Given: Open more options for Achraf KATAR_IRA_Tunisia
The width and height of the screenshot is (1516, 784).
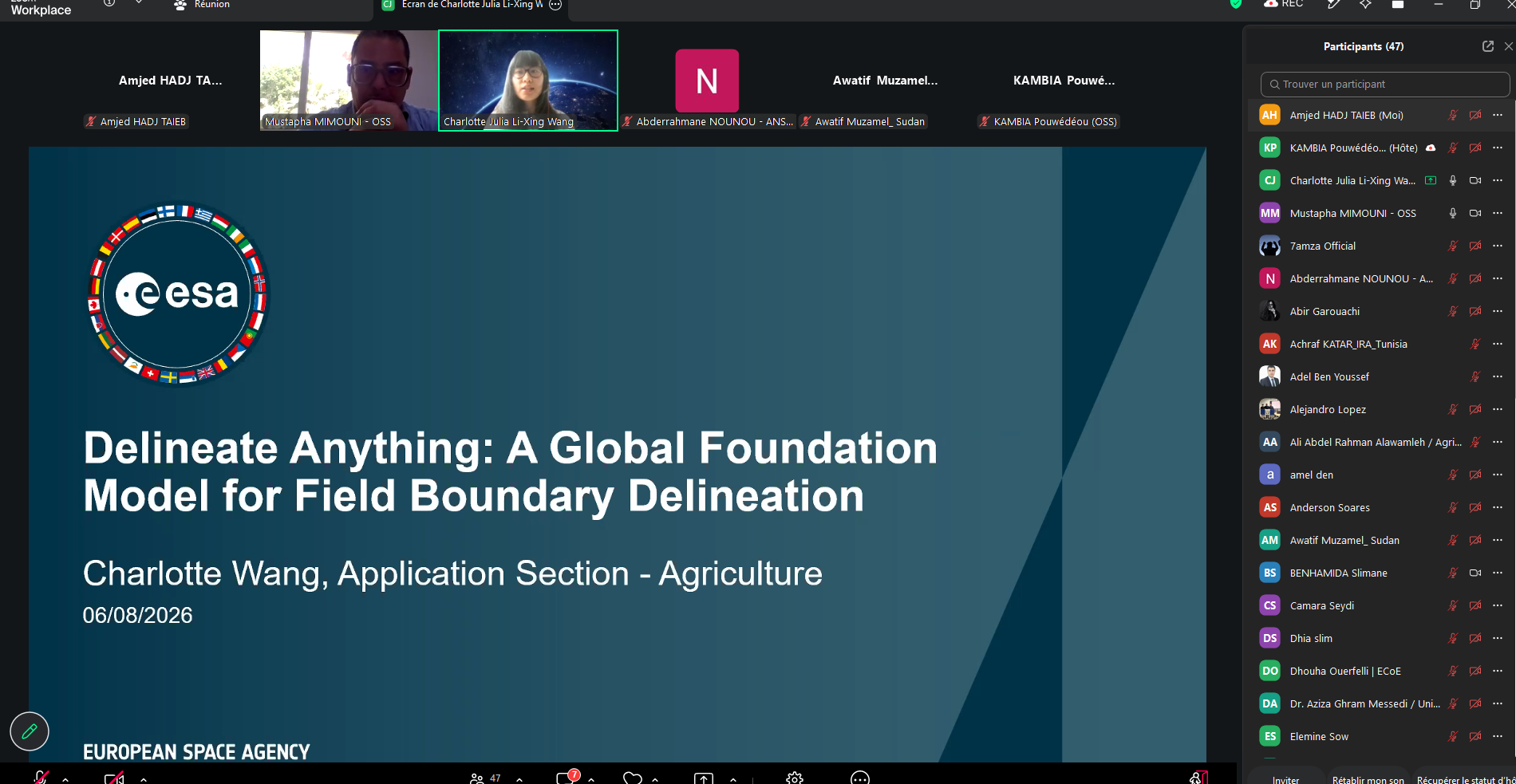Looking at the screenshot, I should pyautogui.click(x=1498, y=344).
